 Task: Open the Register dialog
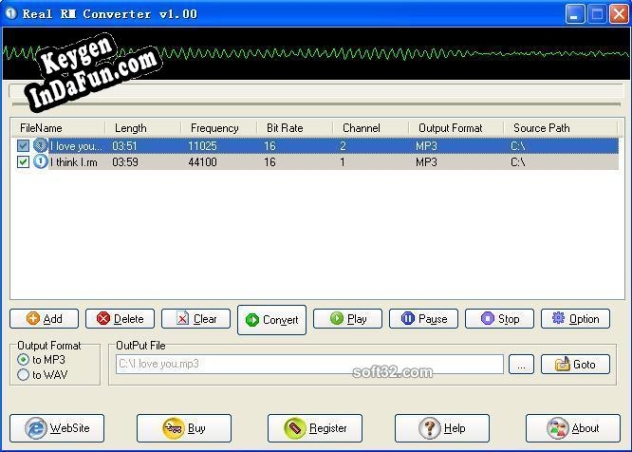(x=315, y=428)
